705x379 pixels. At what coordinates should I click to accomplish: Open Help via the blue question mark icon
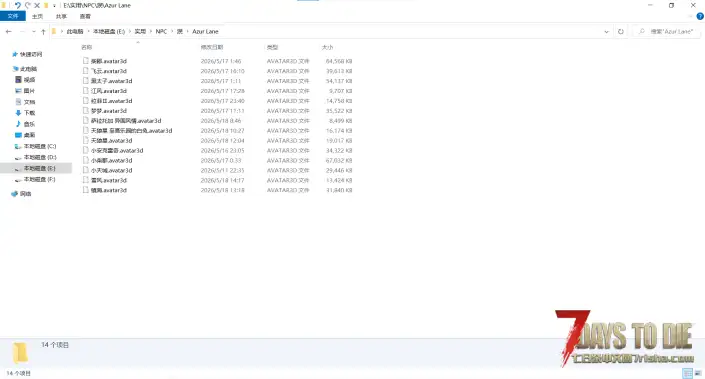pos(700,16)
